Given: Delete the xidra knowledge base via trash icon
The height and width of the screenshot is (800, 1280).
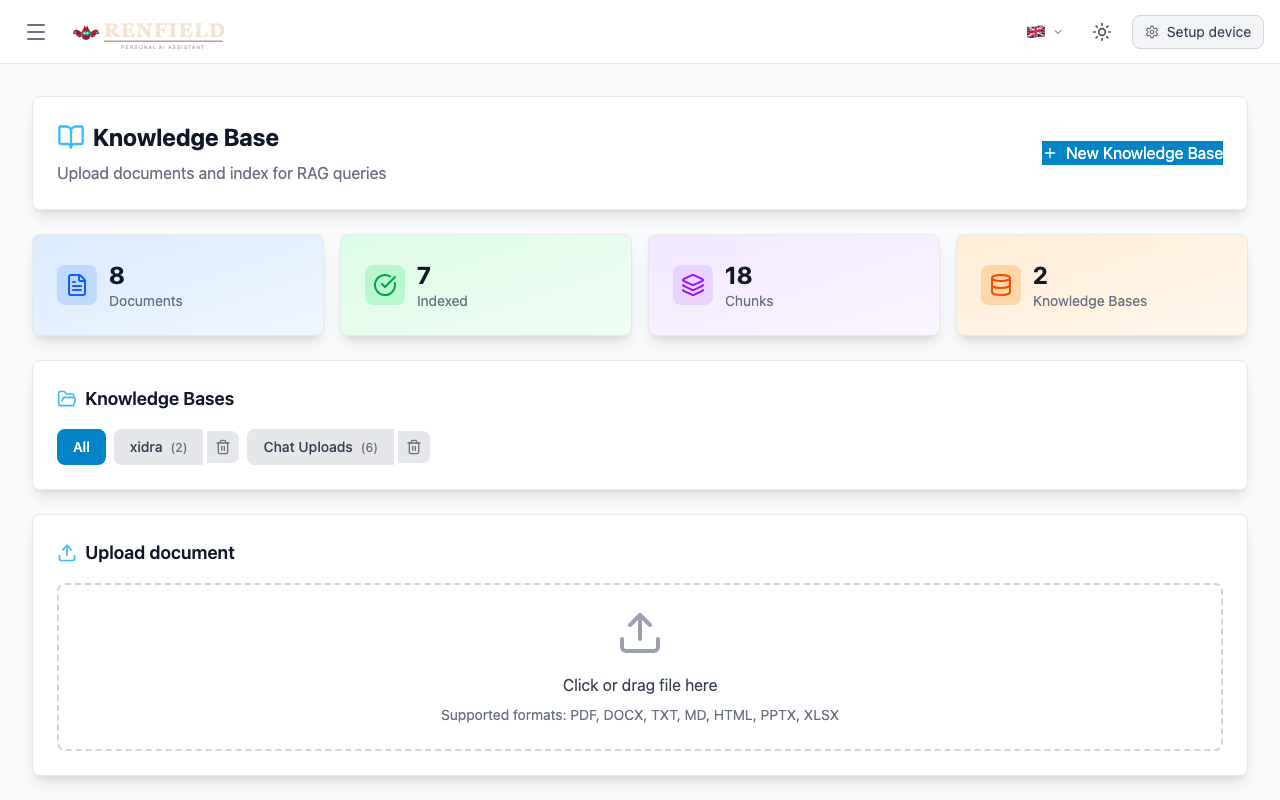Looking at the screenshot, I should (x=223, y=447).
